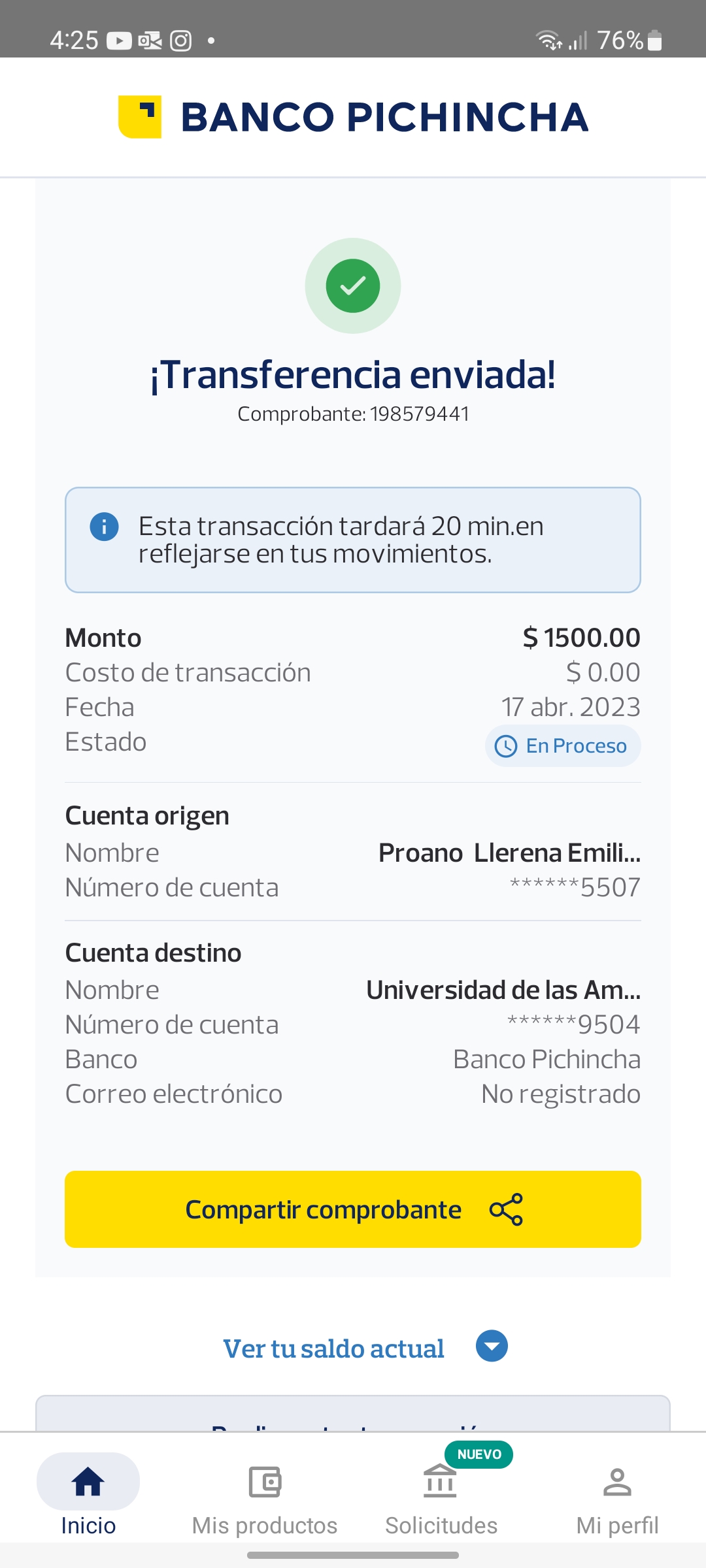This screenshot has height=1568, width=706.
Task: Tap the clock icon beside En Proceso
Action: 506,746
